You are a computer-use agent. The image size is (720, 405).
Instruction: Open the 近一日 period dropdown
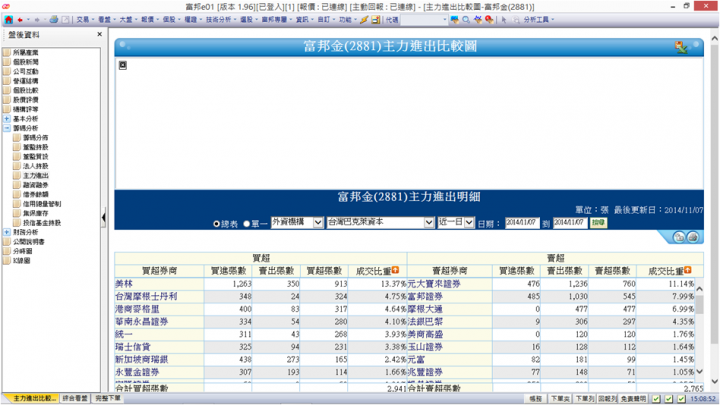(456, 222)
